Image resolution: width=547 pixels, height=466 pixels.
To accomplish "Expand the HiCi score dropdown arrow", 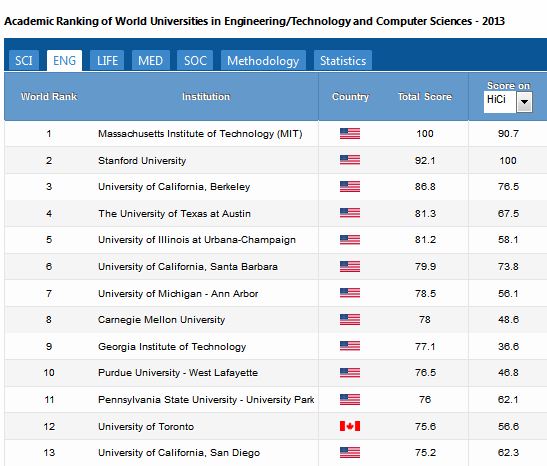I will (524, 102).
